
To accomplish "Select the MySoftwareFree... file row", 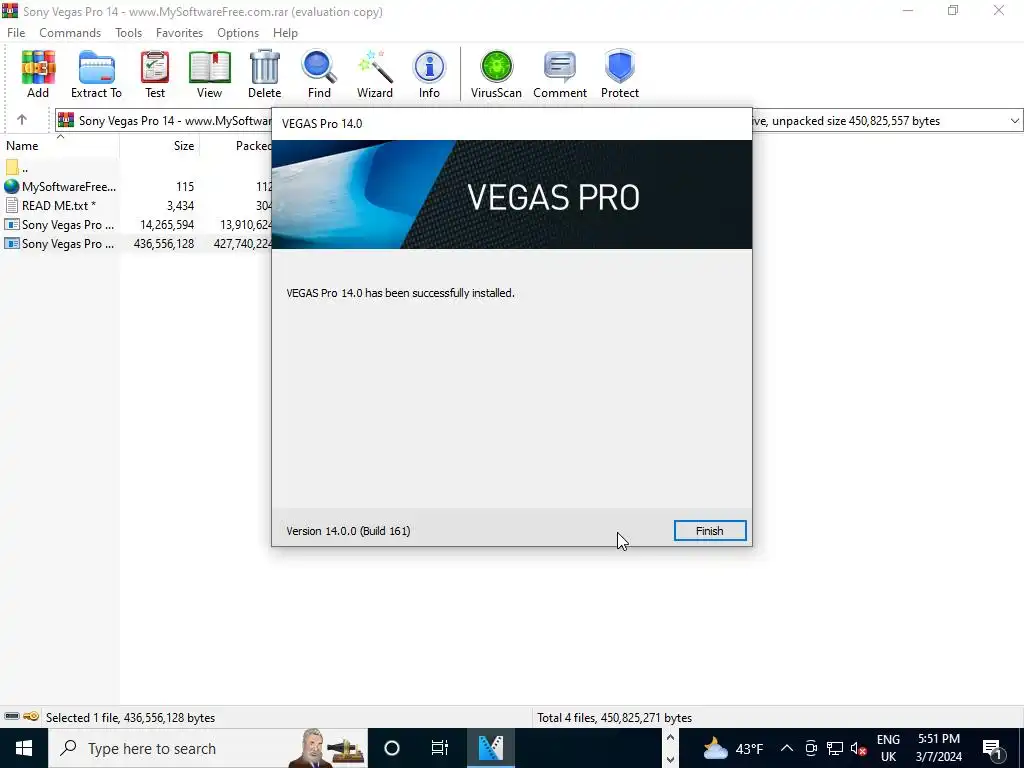I will tap(60, 186).
